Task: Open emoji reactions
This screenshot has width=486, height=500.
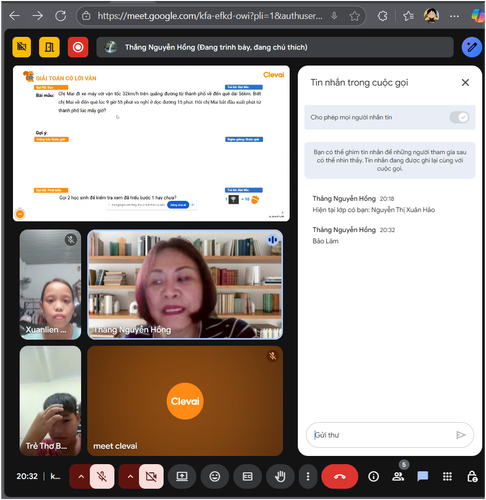Action: pos(215,476)
